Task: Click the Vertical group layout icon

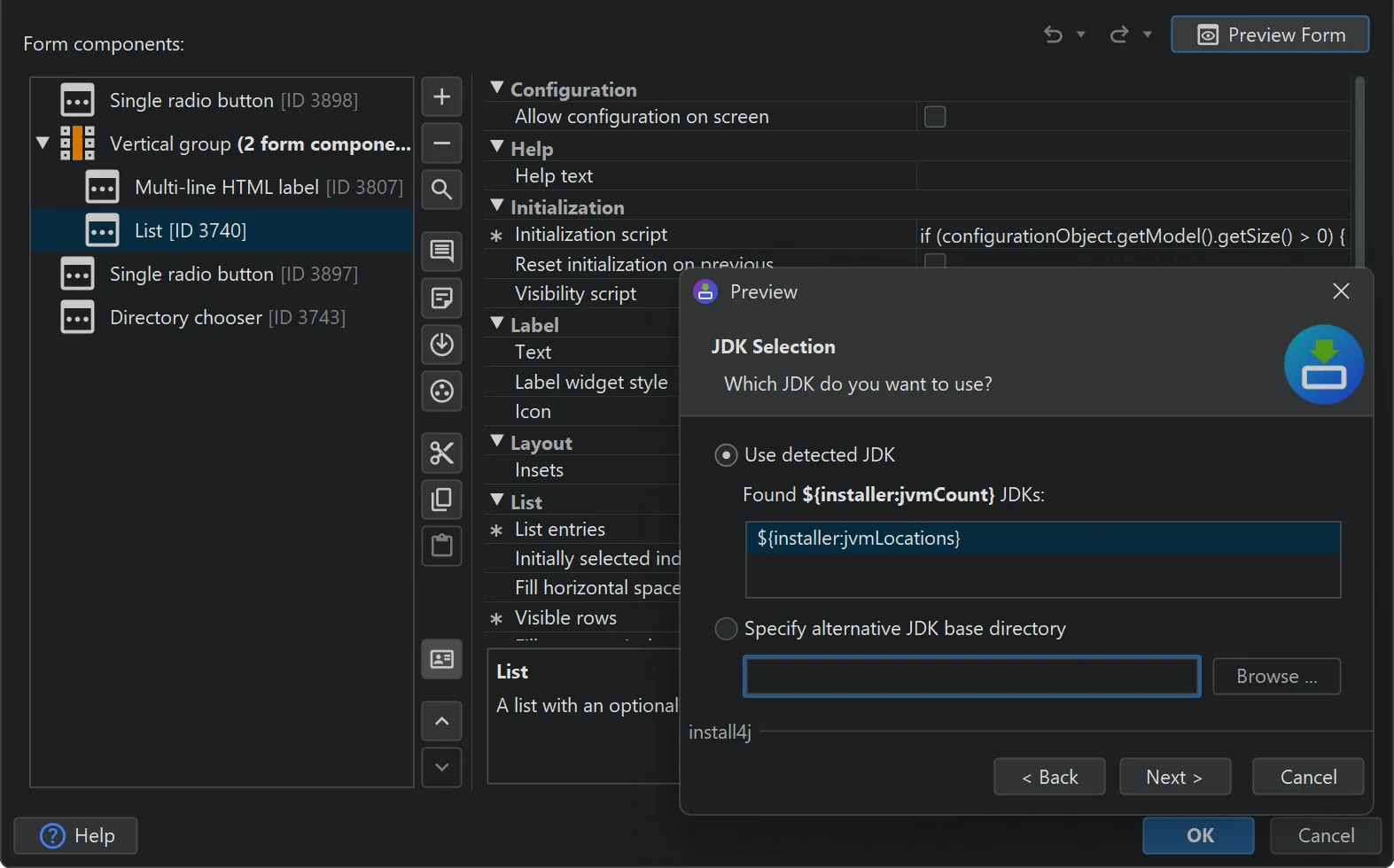Action: click(x=77, y=143)
